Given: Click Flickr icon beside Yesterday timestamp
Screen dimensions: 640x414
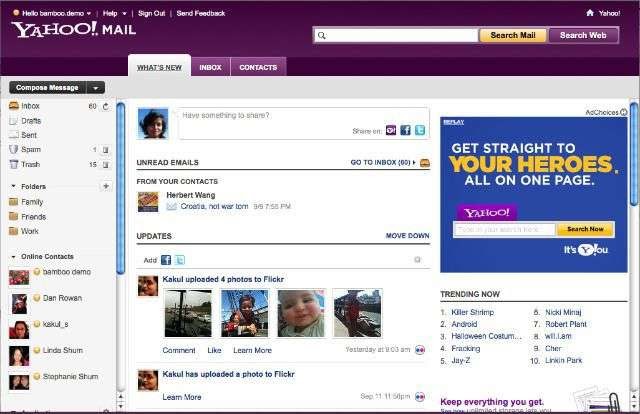Looking at the screenshot, I should (420, 350).
